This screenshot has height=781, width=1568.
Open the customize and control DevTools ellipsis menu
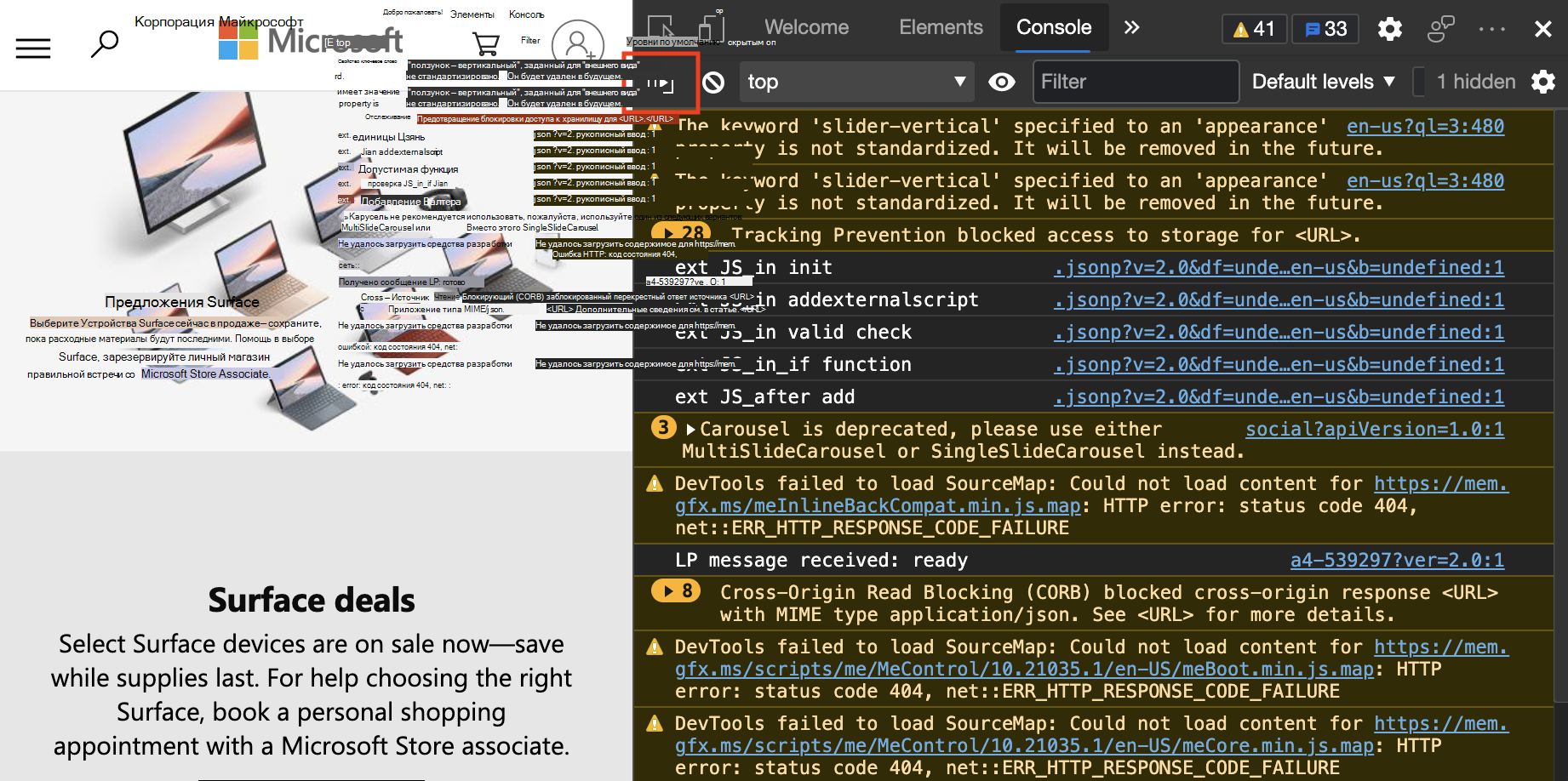[x=1492, y=29]
